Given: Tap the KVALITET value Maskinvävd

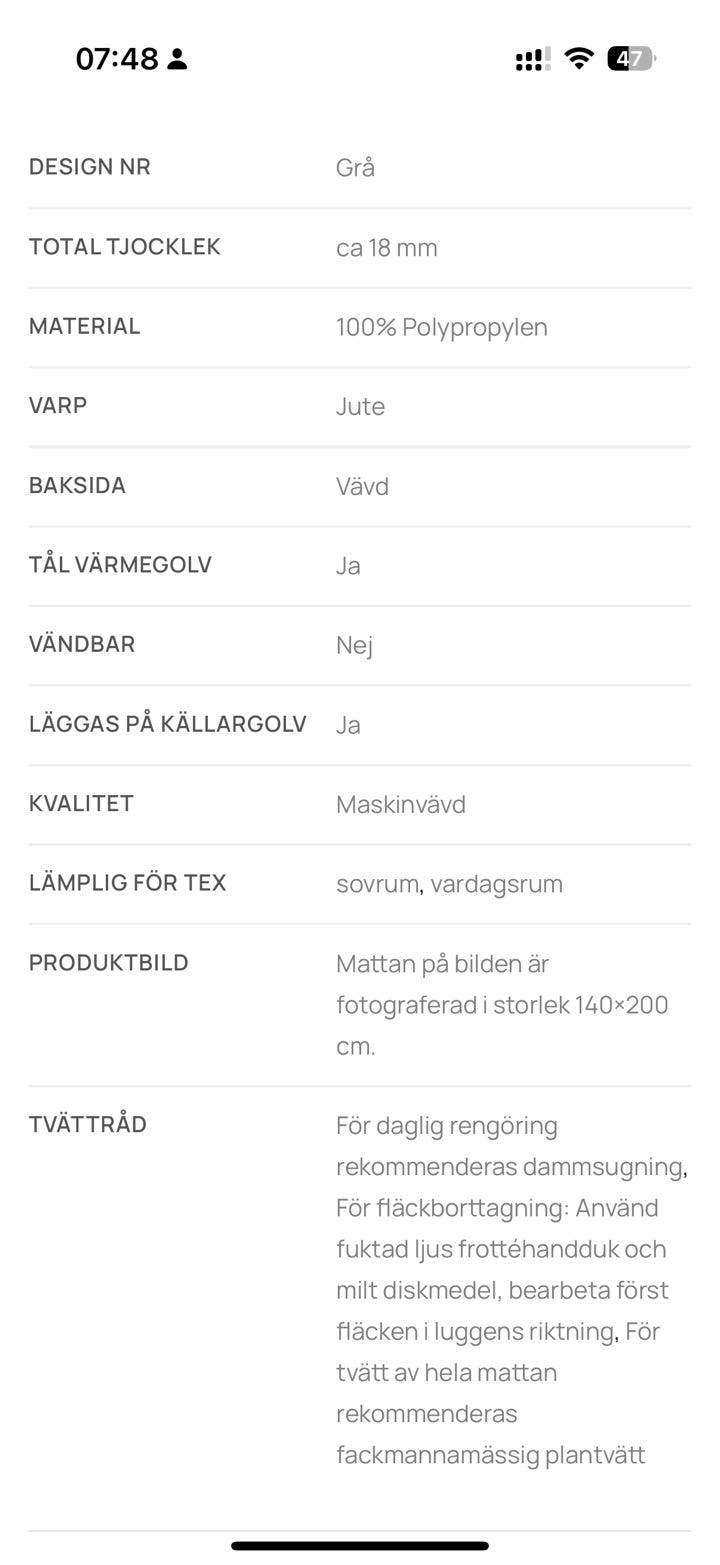Looking at the screenshot, I should pos(401,805).
